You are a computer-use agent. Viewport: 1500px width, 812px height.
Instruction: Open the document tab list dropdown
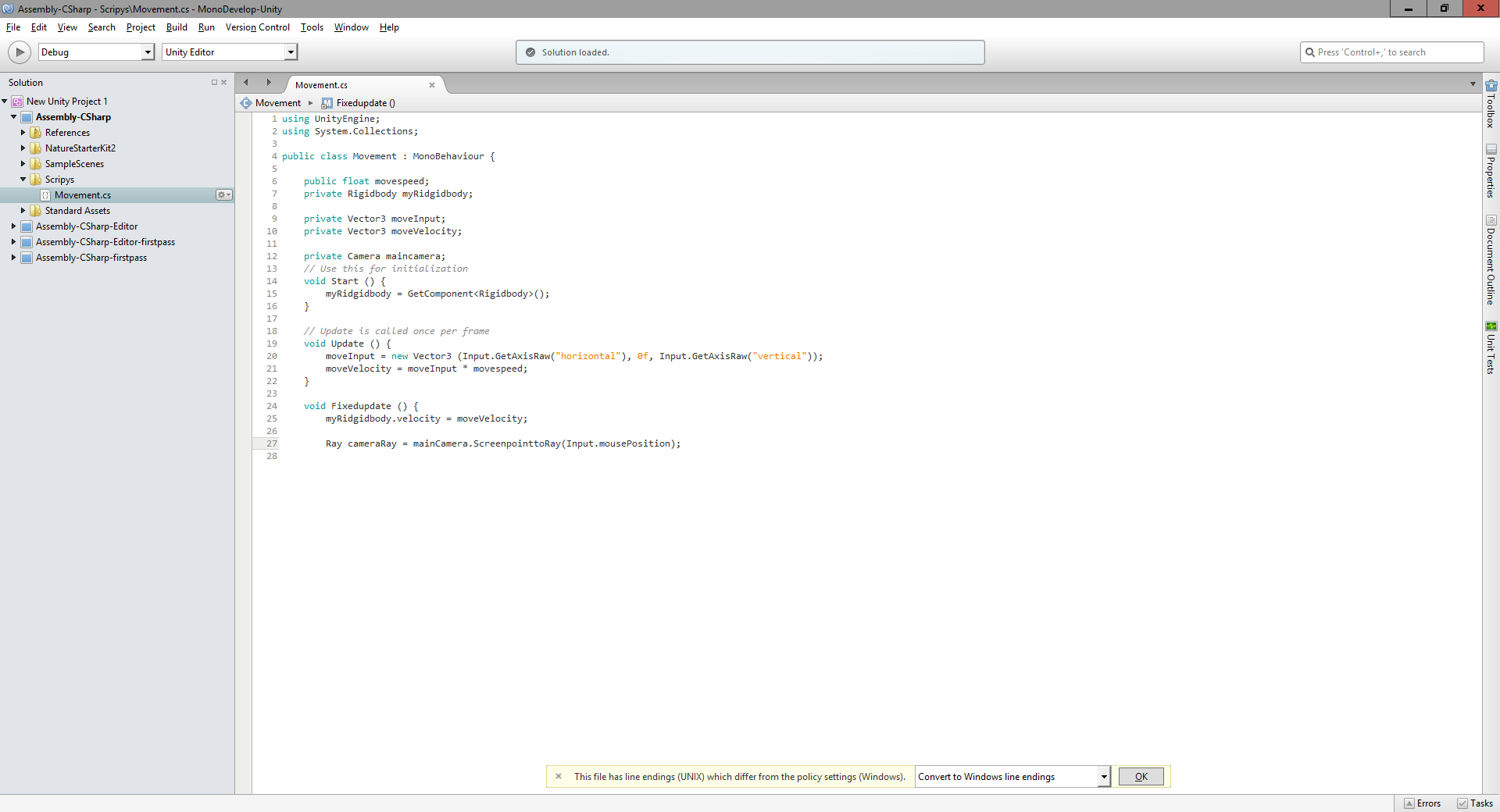(1473, 84)
